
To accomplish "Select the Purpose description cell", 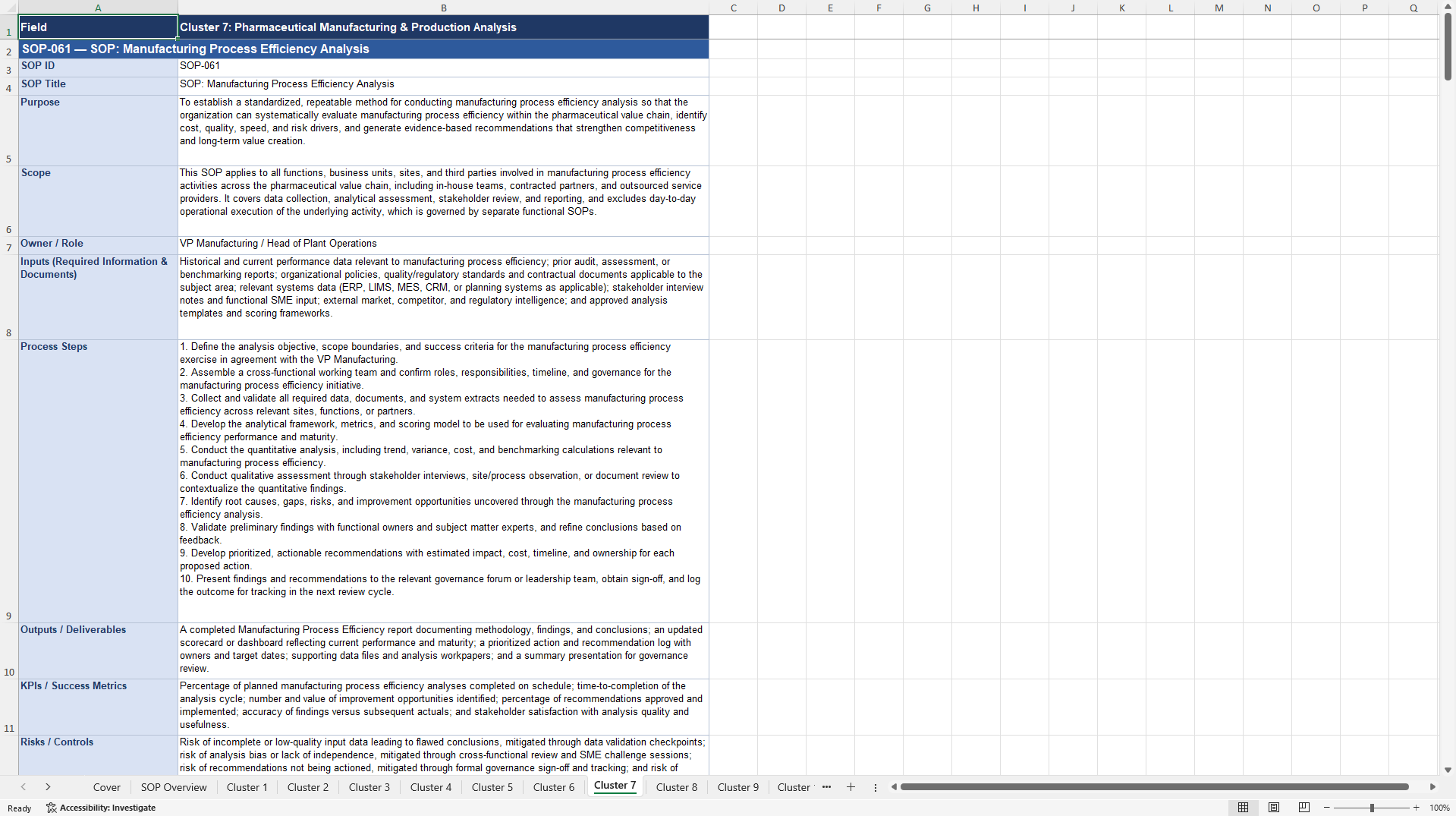I will point(443,130).
